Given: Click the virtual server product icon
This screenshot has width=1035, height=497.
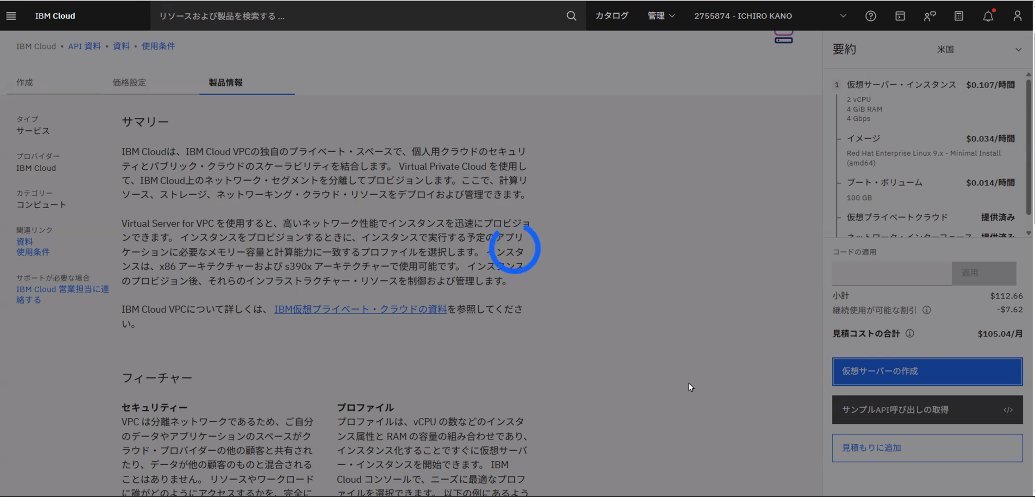Looking at the screenshot, I should [784, 37].
